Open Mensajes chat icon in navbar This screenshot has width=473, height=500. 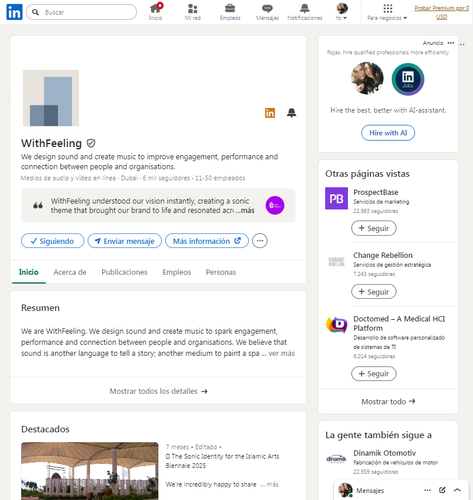click(x=267, y=12)
